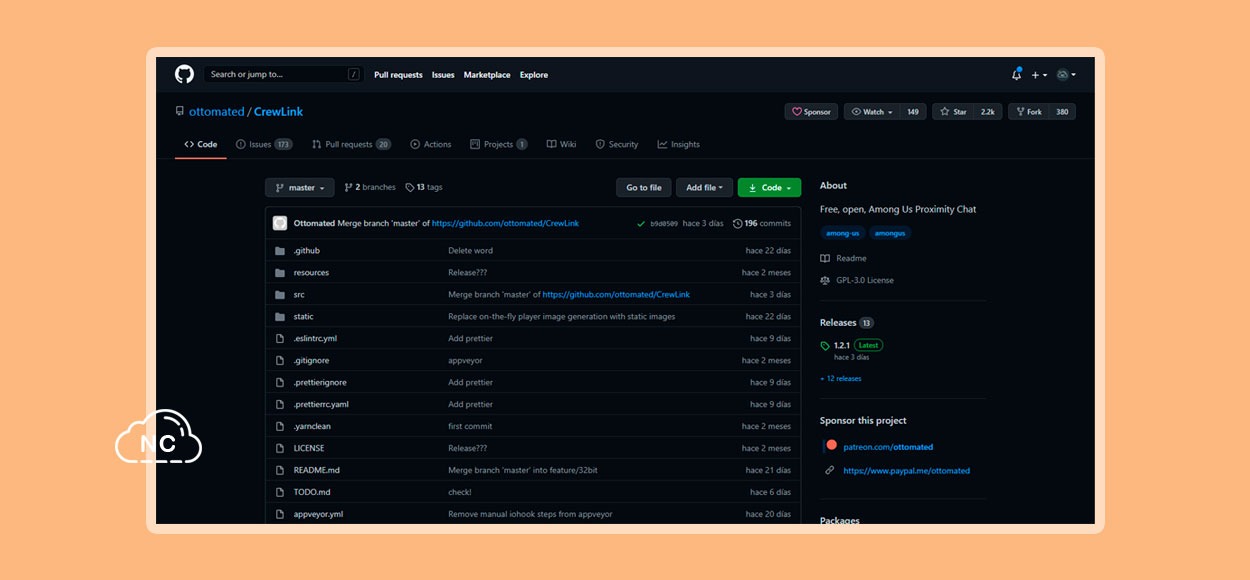
Task: Open the appveyor.yml file
Action: (x=318, y=514)
